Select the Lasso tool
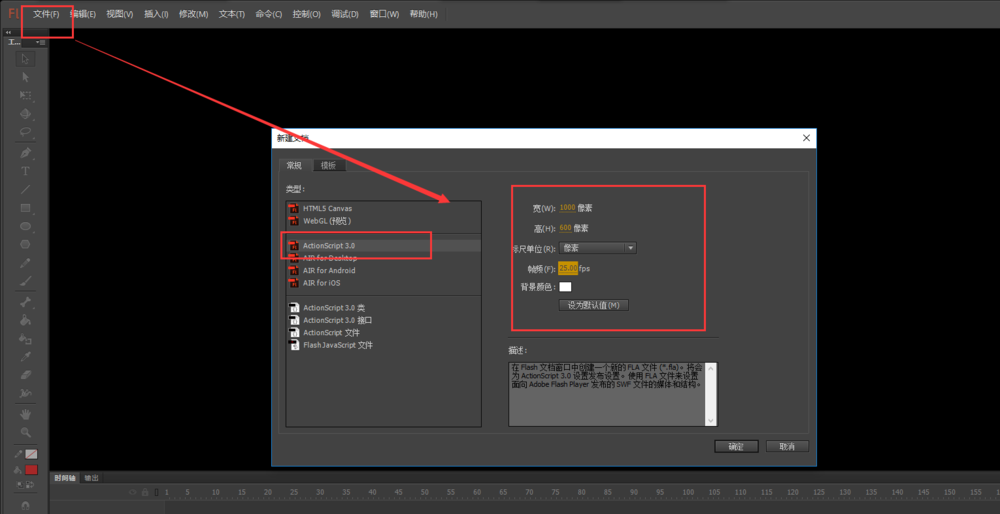 pos(26,133)
